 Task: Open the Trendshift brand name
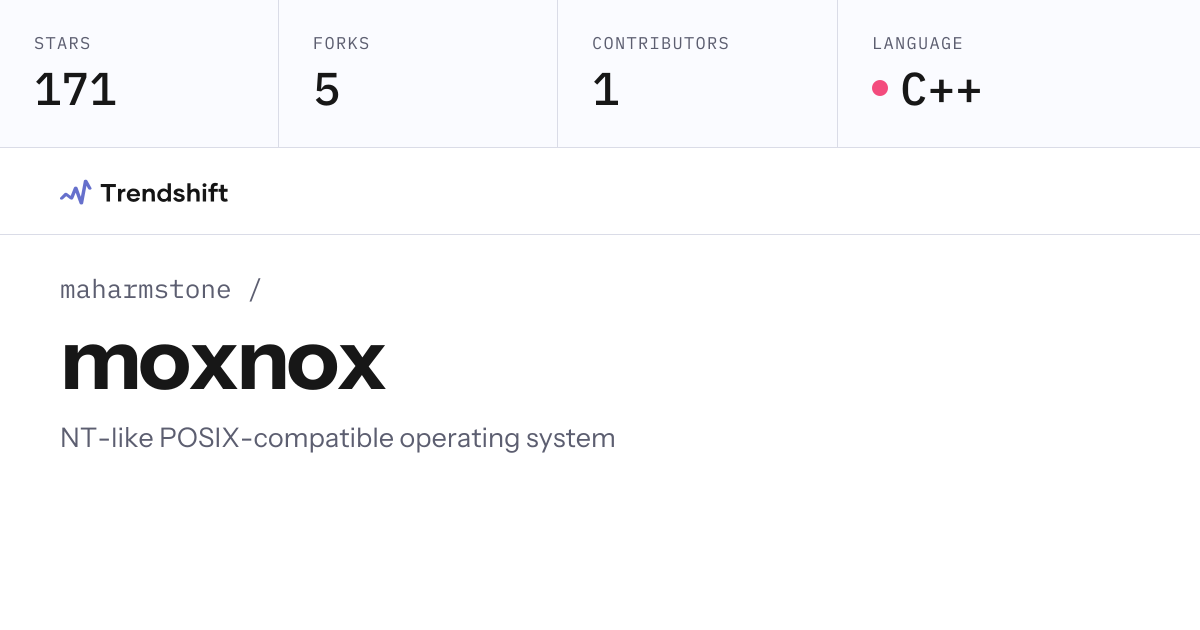(x=164, y=193)
